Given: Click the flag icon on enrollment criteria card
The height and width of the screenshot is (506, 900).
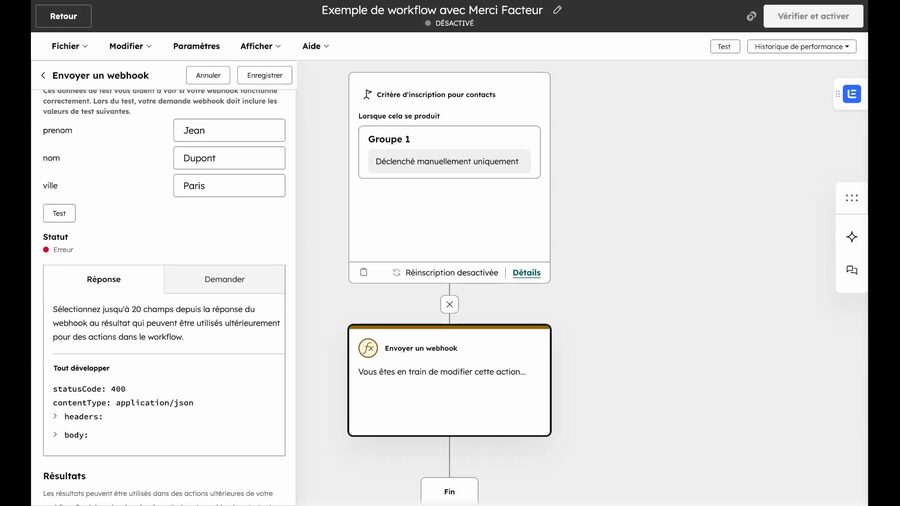Looking at the screenshot, I should click(367, 94).
